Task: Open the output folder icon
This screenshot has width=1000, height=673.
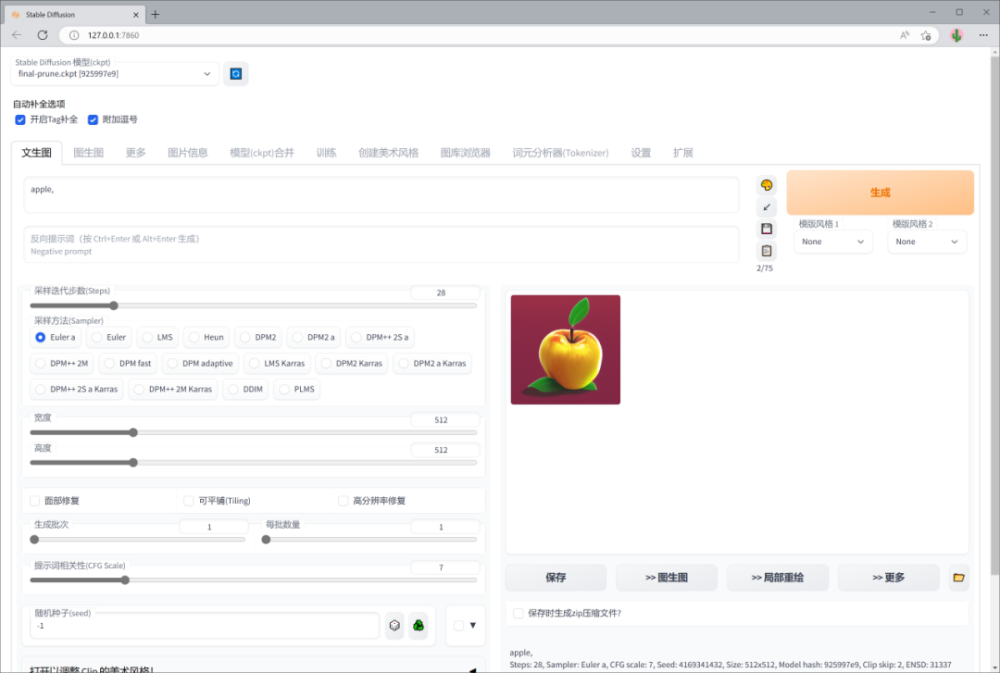Action: coord(959,577)
